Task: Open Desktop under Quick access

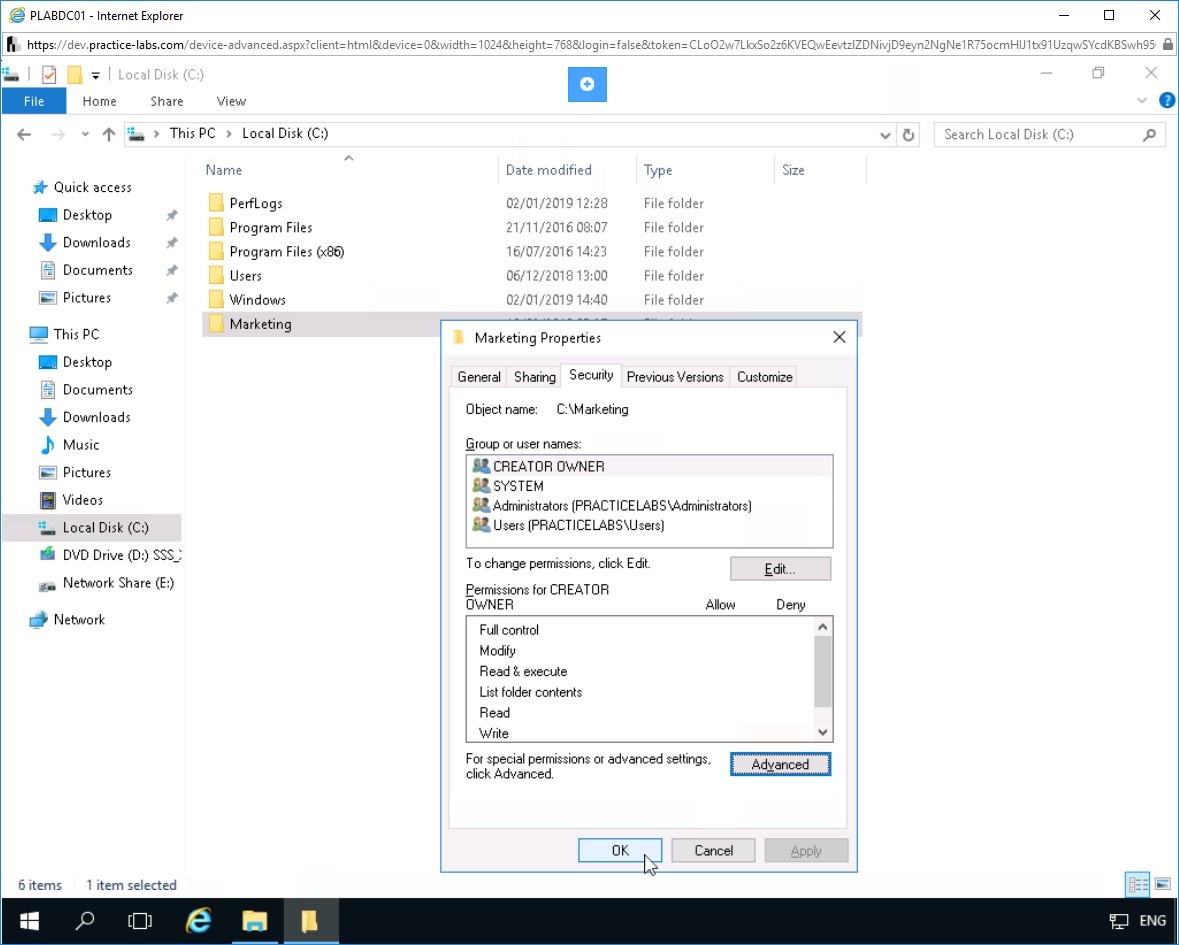Action: tap(87, 215)
